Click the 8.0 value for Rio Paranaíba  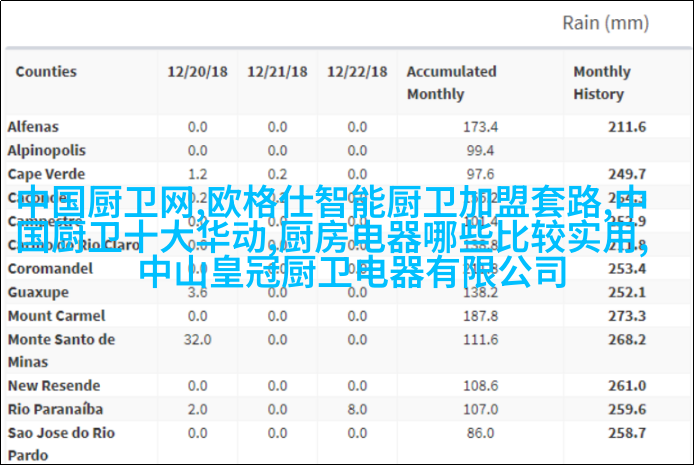pyautogui.click(x=357, y=409)
